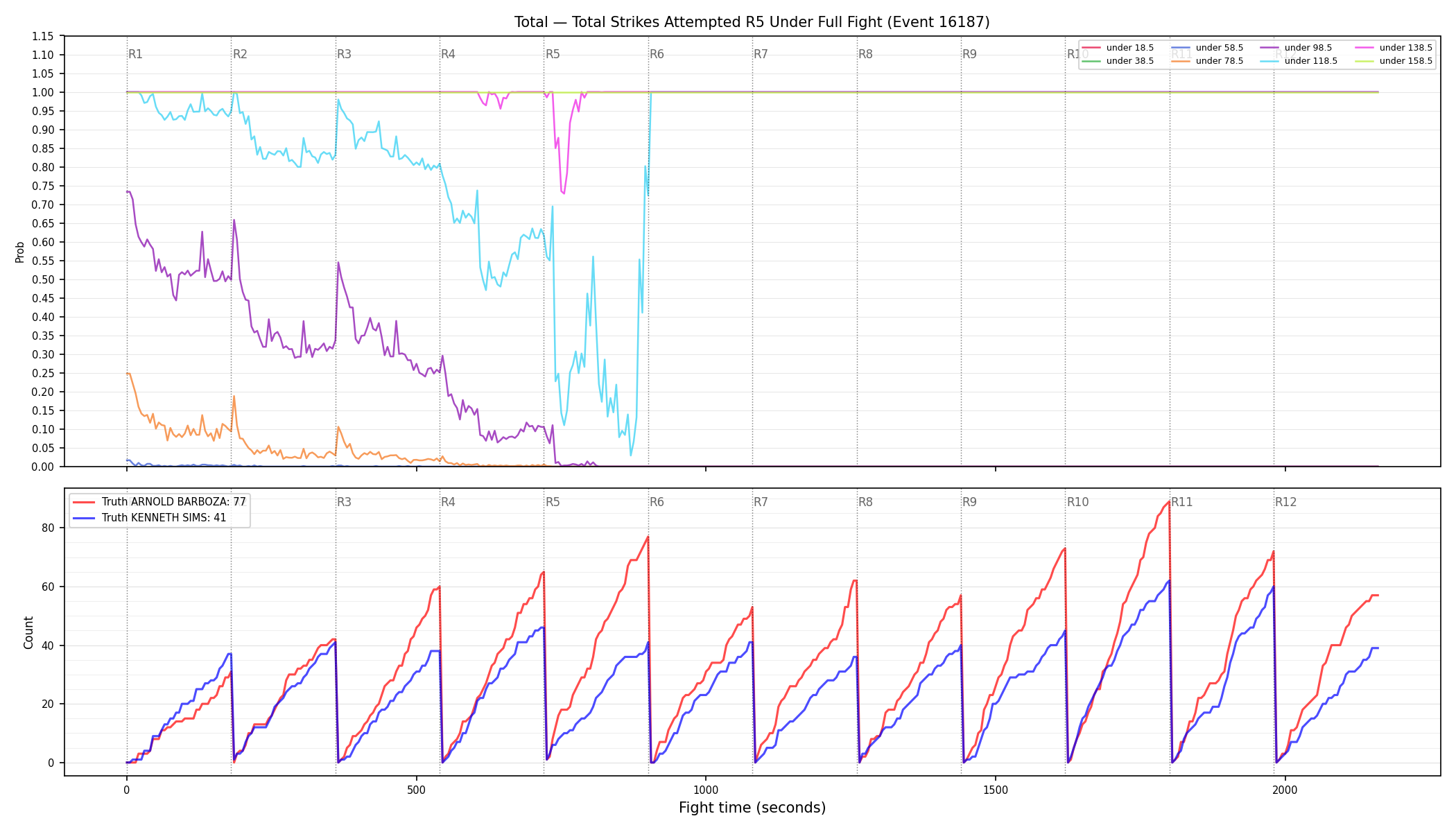Click the 1.00 tick on Prob axis
Viewport: 1456px width, 832px height.
[42, 92]
